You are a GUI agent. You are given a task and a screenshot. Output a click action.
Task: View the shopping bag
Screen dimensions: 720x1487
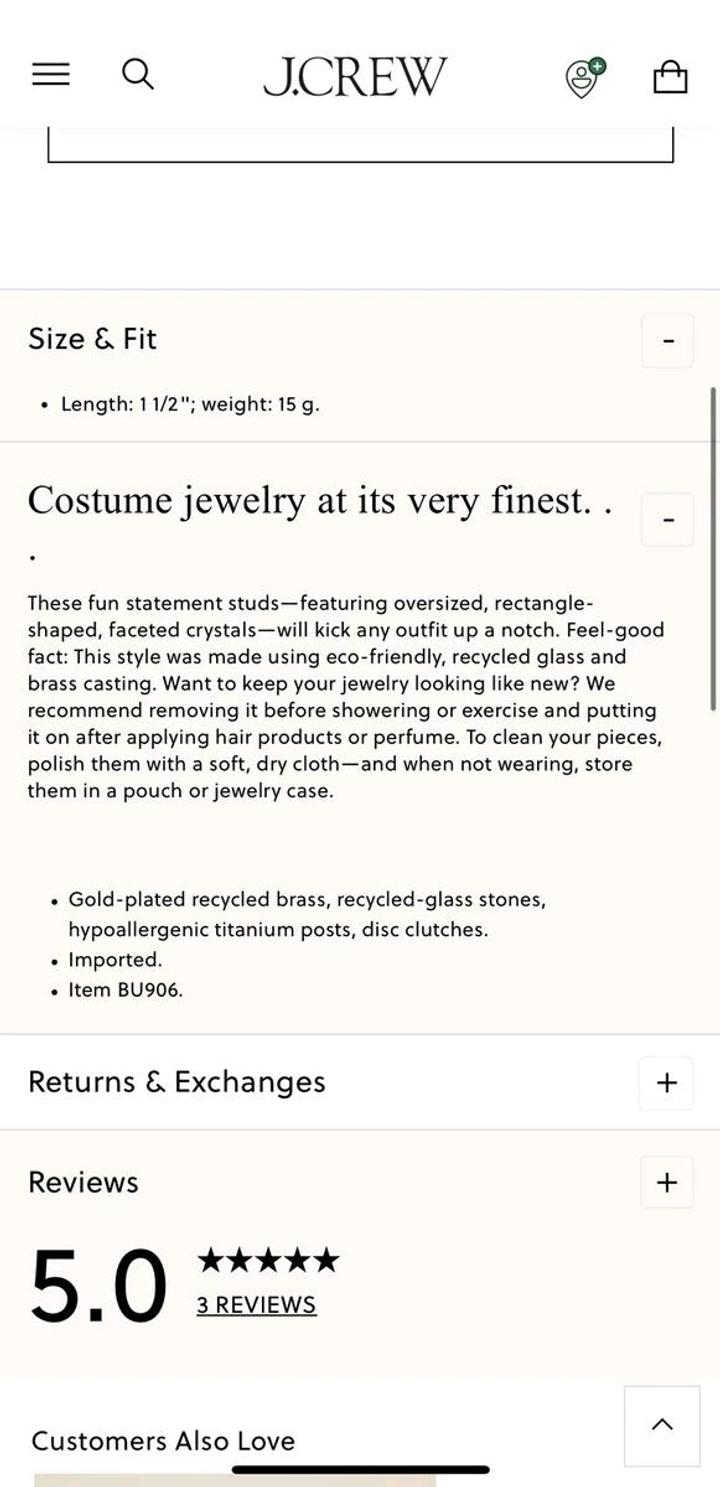[670, 77]
